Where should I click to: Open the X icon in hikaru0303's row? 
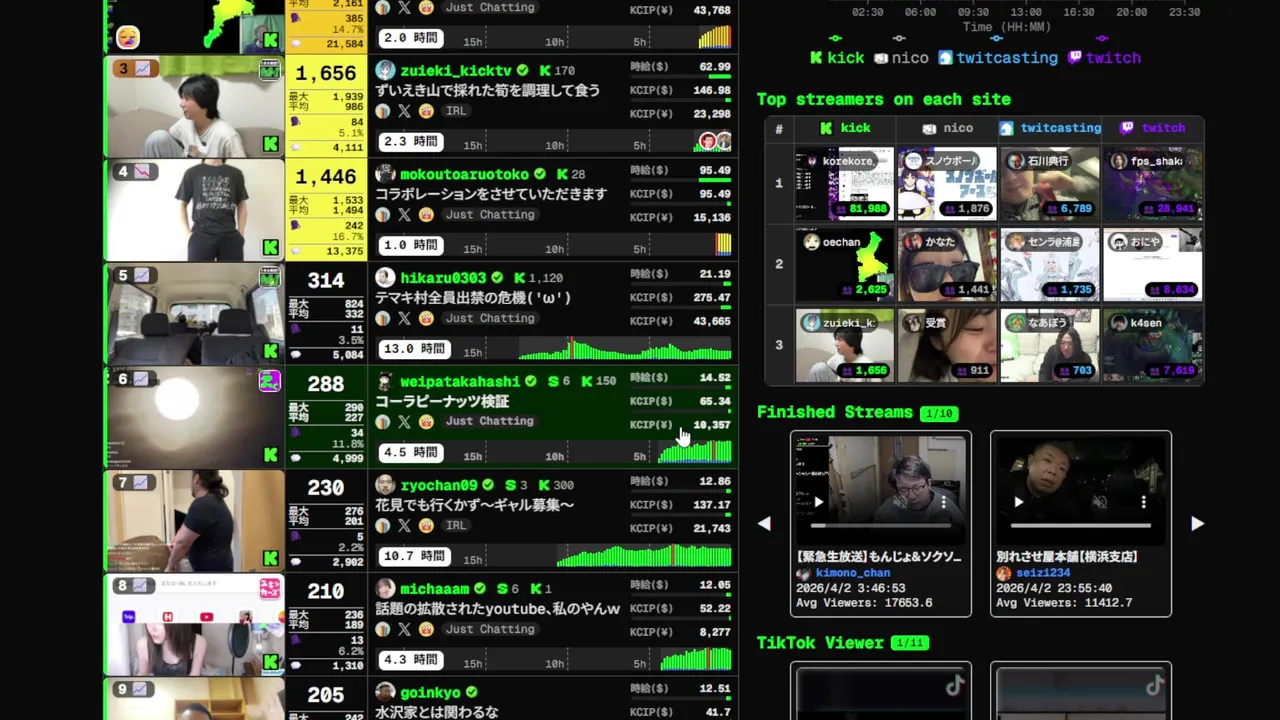[404, 318]
